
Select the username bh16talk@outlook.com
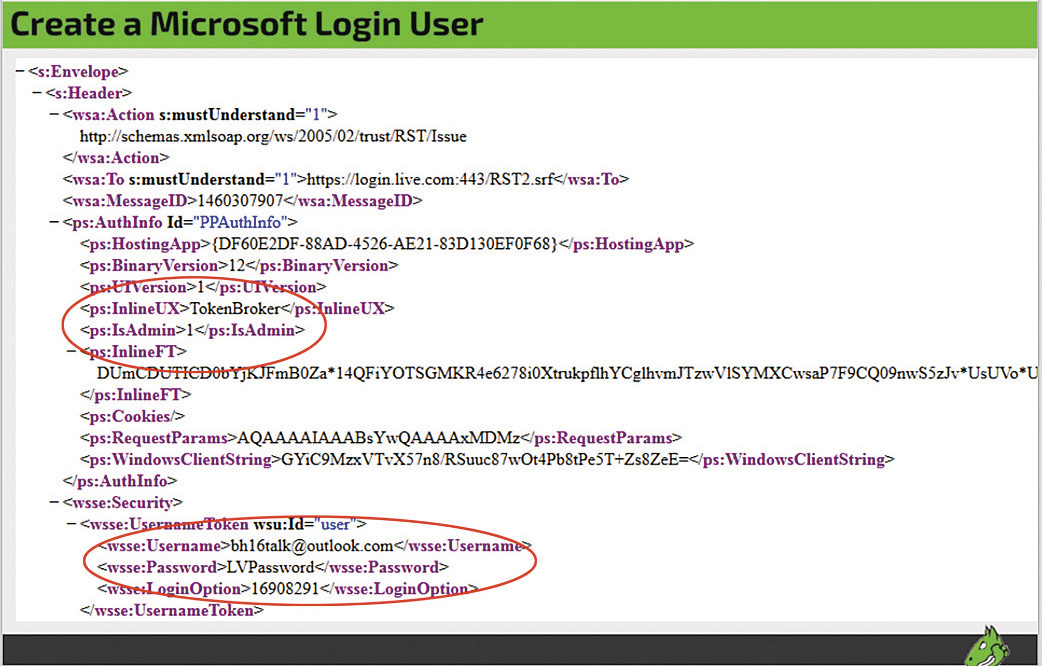(312, 546)
